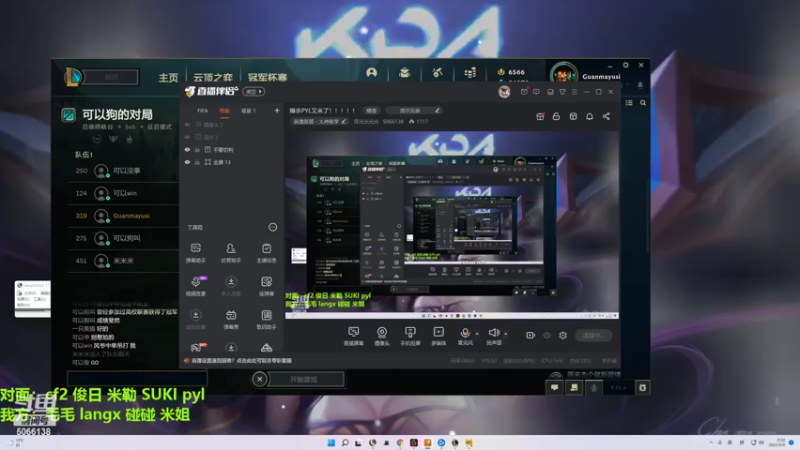Viewport: 800px width, 450px height.
Task: Click the stream preview thumbnail
Action: click(x=452, y=224)
